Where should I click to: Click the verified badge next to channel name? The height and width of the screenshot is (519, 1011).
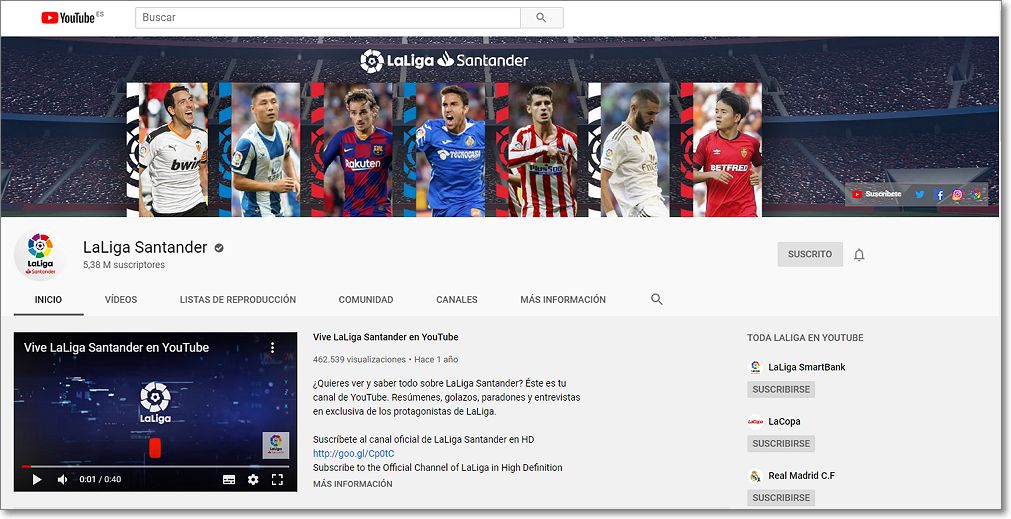pyautogui.click(x=219, y=248)
